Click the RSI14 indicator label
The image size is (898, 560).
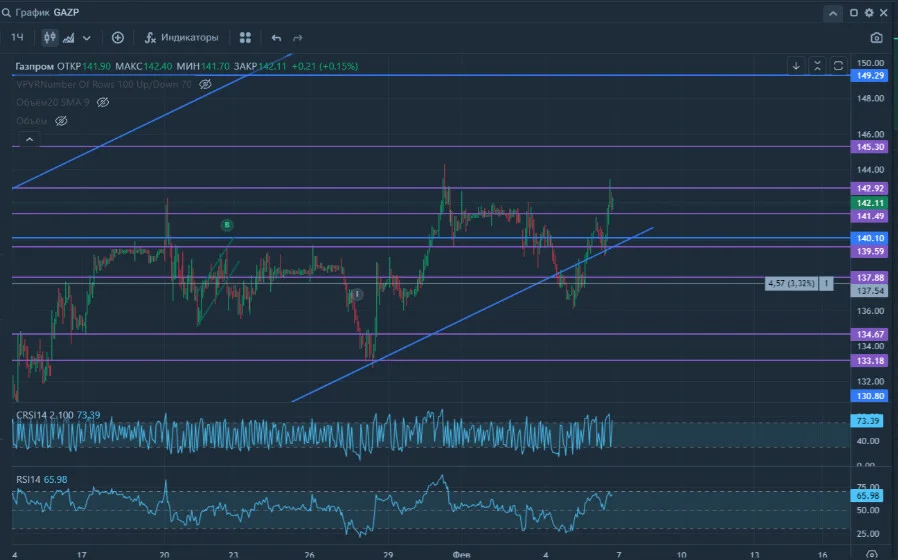28,480
